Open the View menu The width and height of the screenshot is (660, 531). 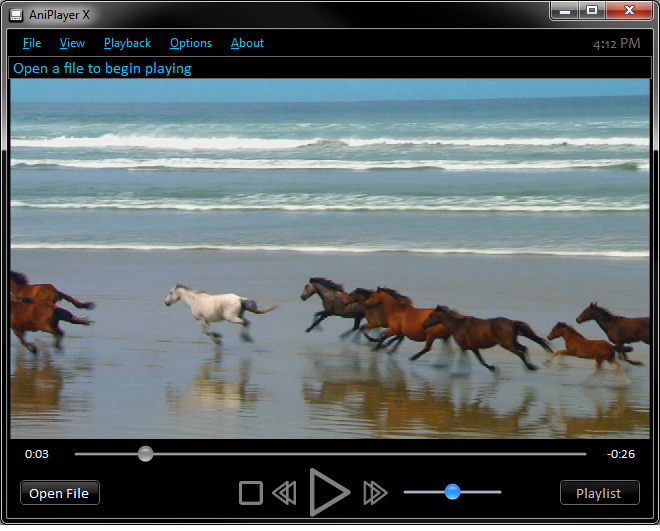click(x=72, y=43)
